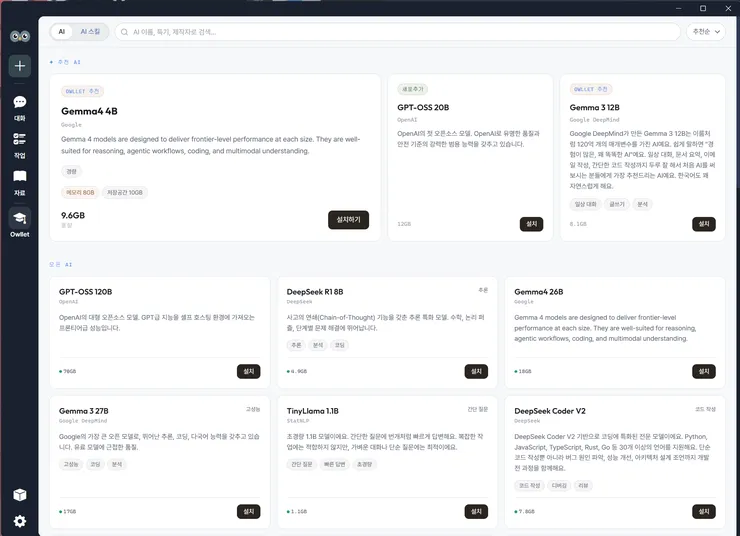This screenshot has width=740, height=536.
Task: Click the 메모리 8GB chip
Action: [80, 193]
